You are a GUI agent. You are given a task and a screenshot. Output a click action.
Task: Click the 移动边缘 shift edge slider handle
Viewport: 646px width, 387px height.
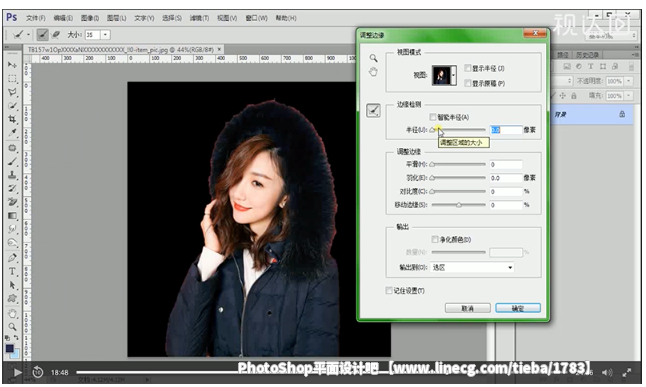point(459,205)
